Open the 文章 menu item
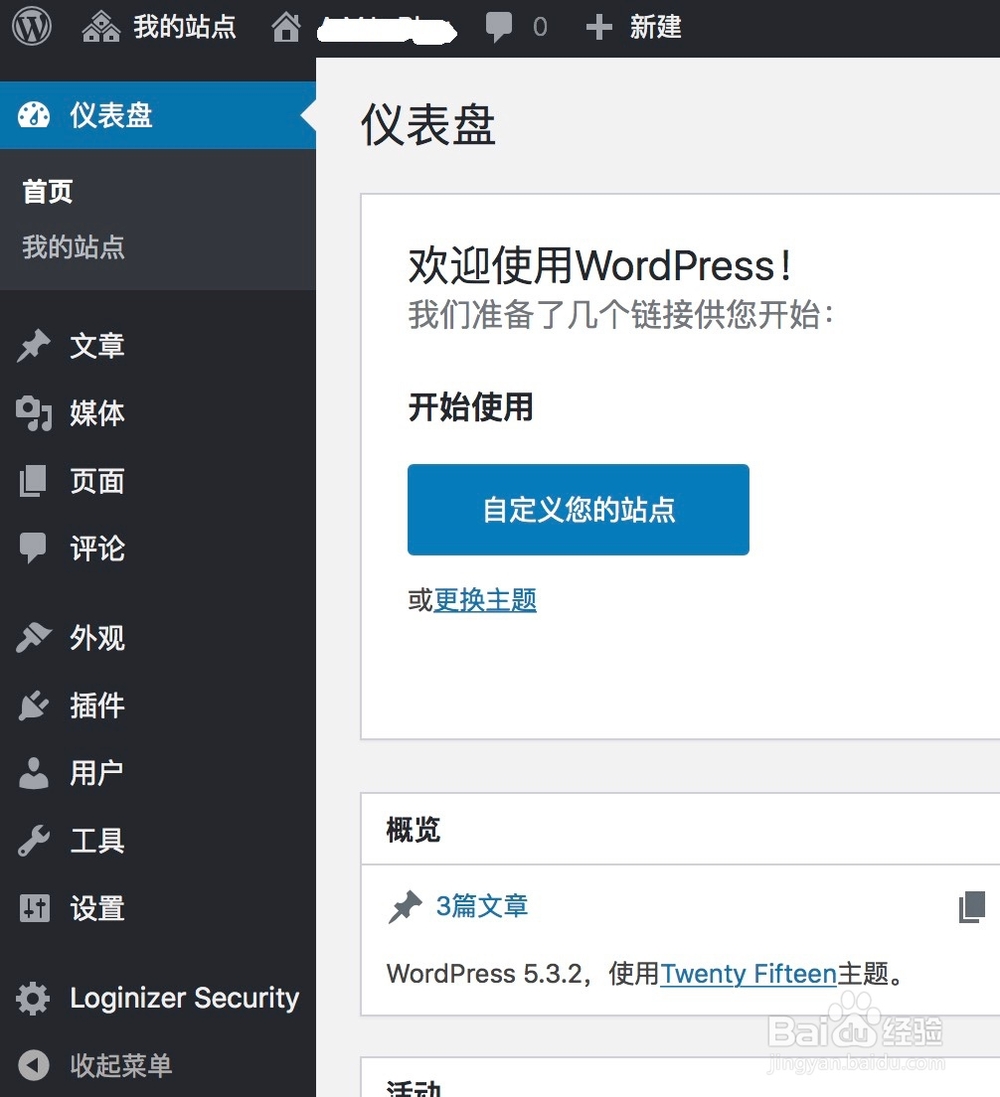 coord(158,346)
